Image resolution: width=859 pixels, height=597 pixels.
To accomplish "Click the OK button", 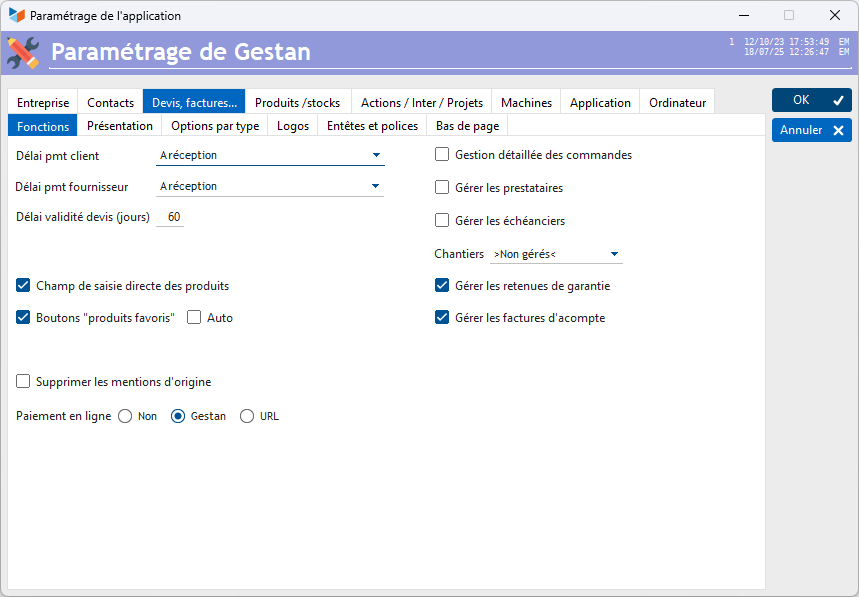I will point(811,100).
